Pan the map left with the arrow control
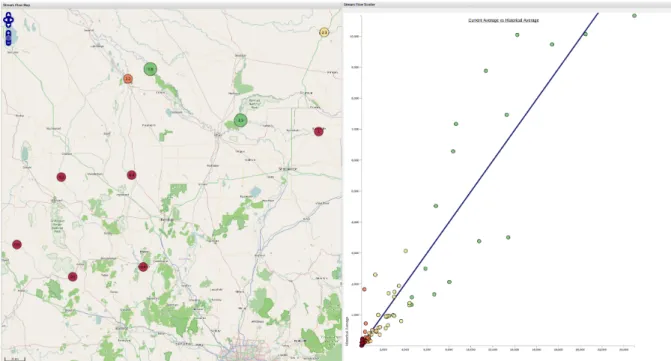 tap(6, 20)
